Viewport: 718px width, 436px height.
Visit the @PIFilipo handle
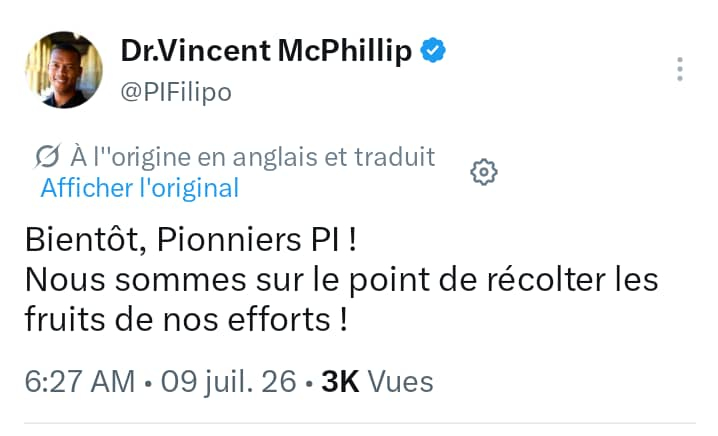(176, 93)
